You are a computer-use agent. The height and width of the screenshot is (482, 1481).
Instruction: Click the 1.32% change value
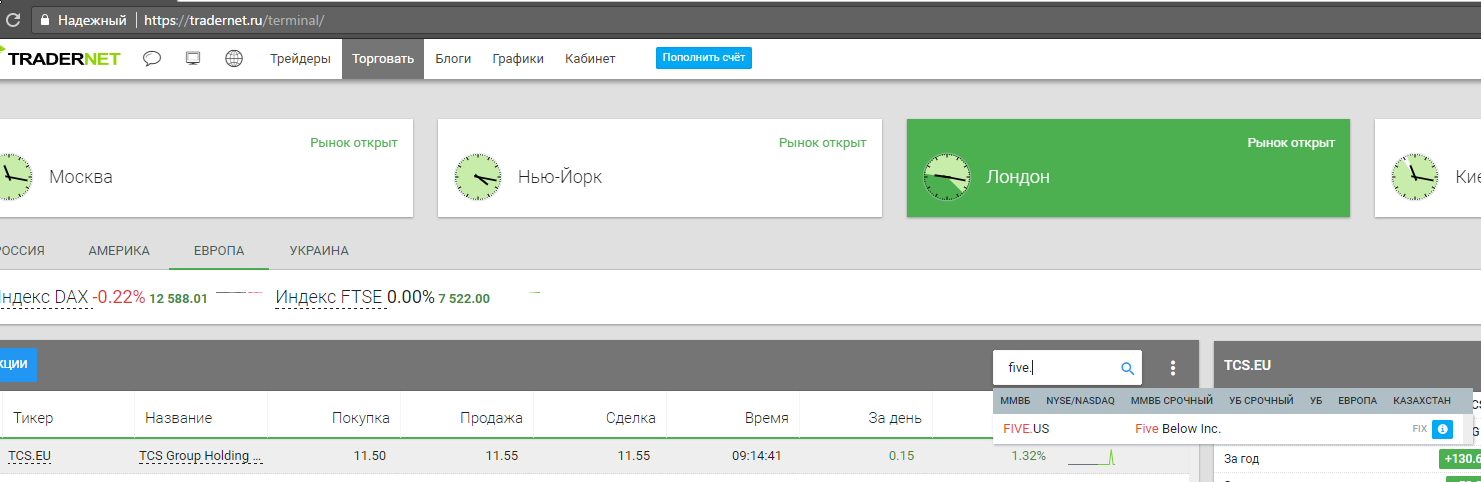(1028, 456)
